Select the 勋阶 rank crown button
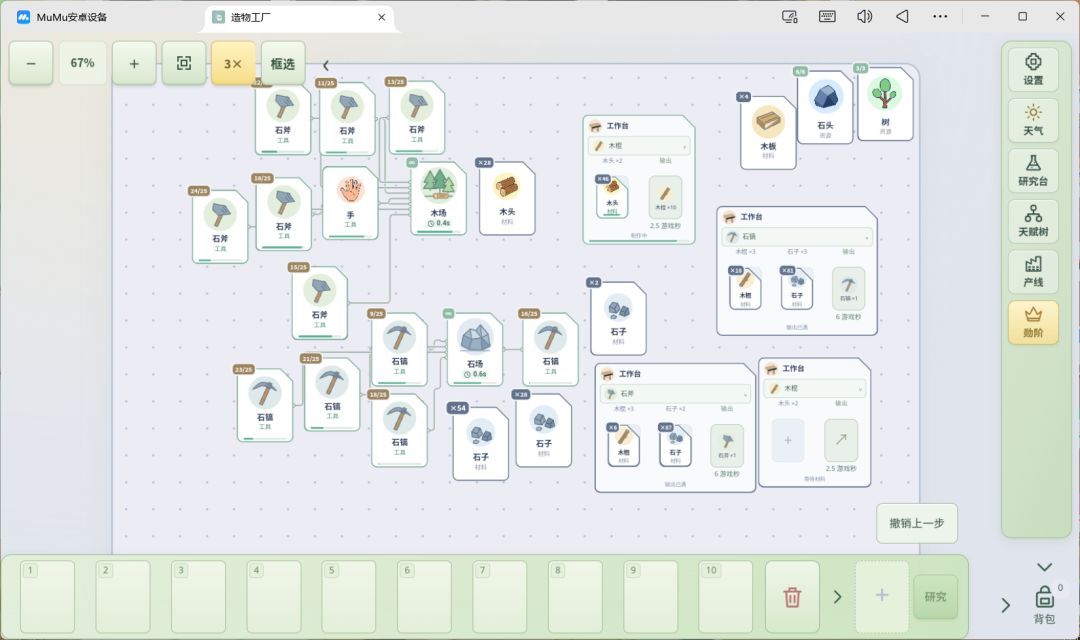This screenshot has height=640, width=1080. (1032, 322)
